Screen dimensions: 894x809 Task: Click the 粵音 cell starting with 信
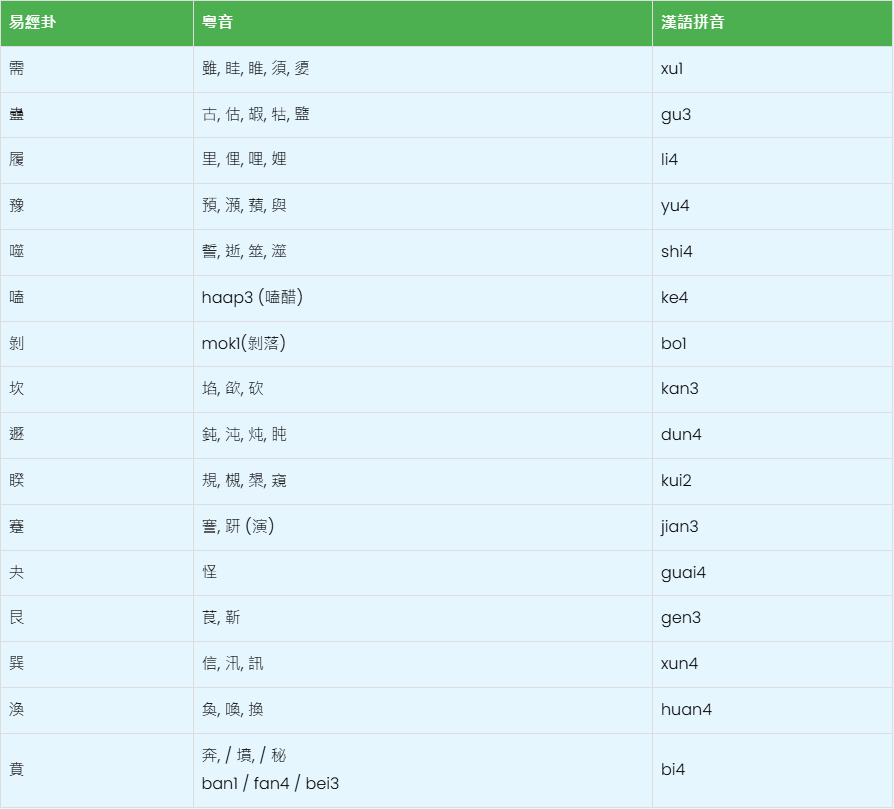pos(423,665)
